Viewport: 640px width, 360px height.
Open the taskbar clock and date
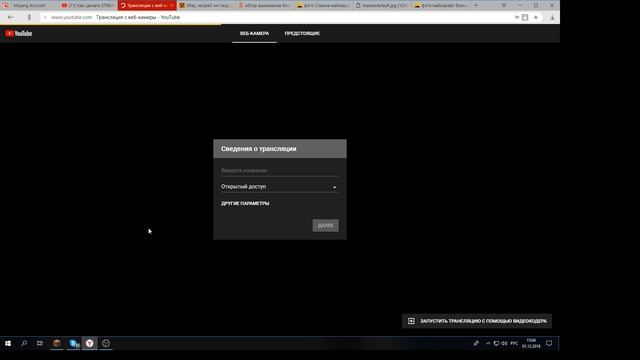point(531,343)
